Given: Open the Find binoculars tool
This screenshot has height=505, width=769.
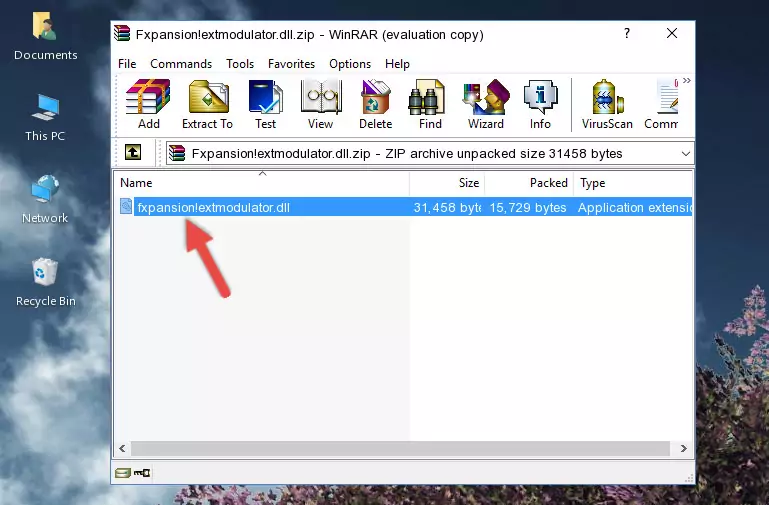Looking at the screenshot, I should [x=430, y=104].
